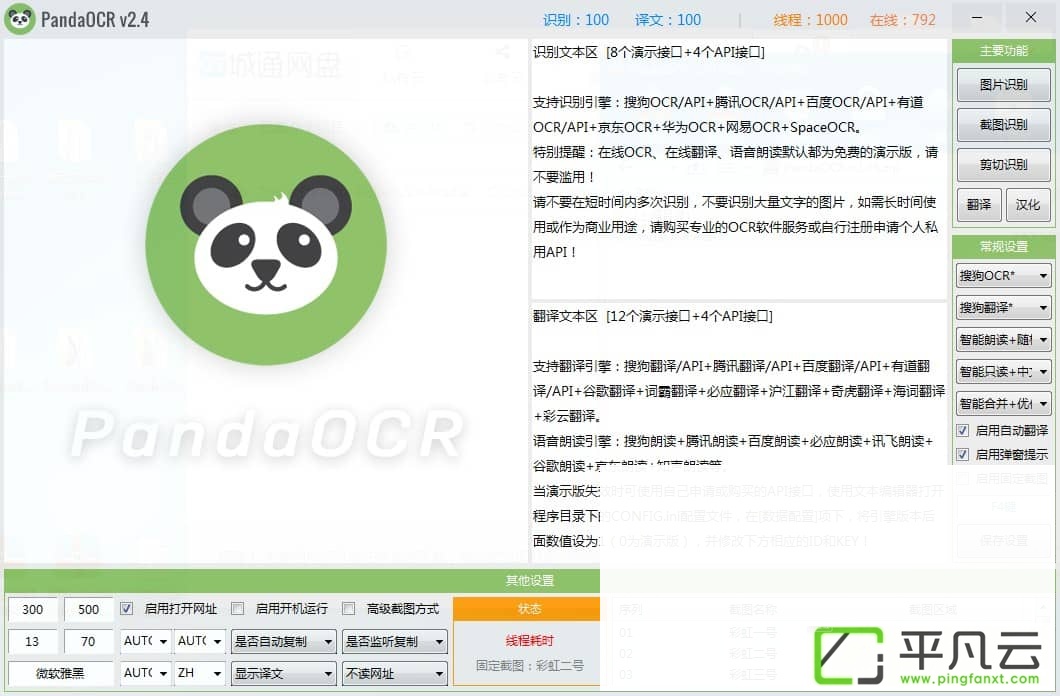Screen dimensions: 1060x696
Task: Click the 图片识别 button
Action: [x=1003, y=85]
